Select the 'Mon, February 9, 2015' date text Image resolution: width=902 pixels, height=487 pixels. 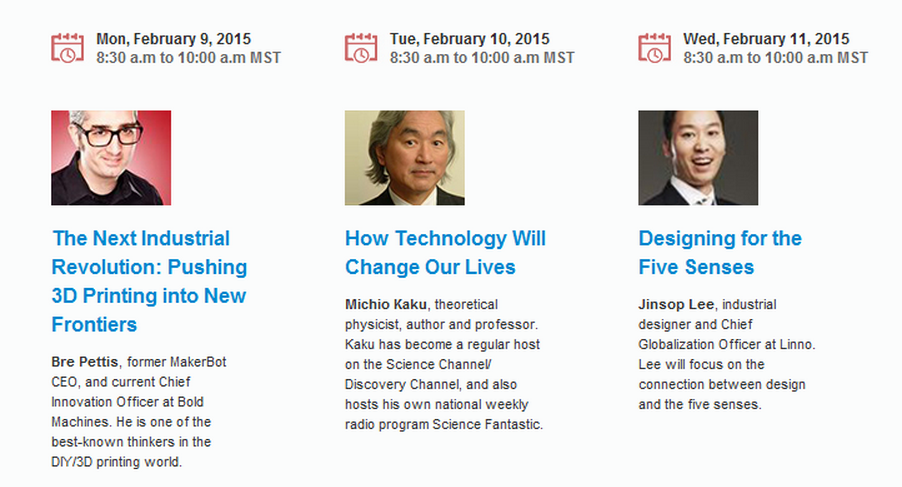(x=174, y=39)
